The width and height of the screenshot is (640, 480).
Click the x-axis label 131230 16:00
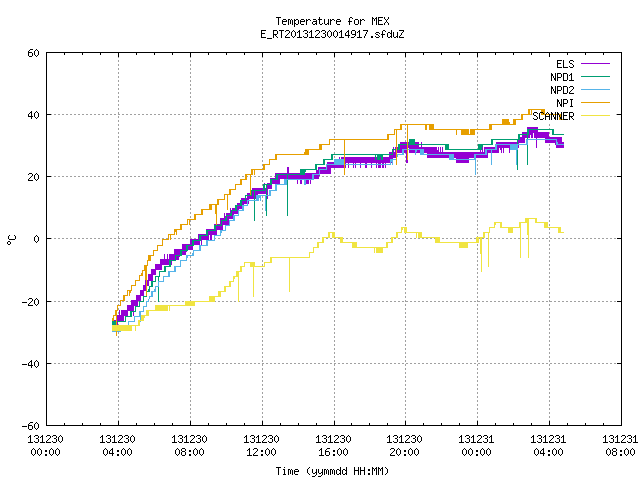pyautogui.click(x=333, y=446)
